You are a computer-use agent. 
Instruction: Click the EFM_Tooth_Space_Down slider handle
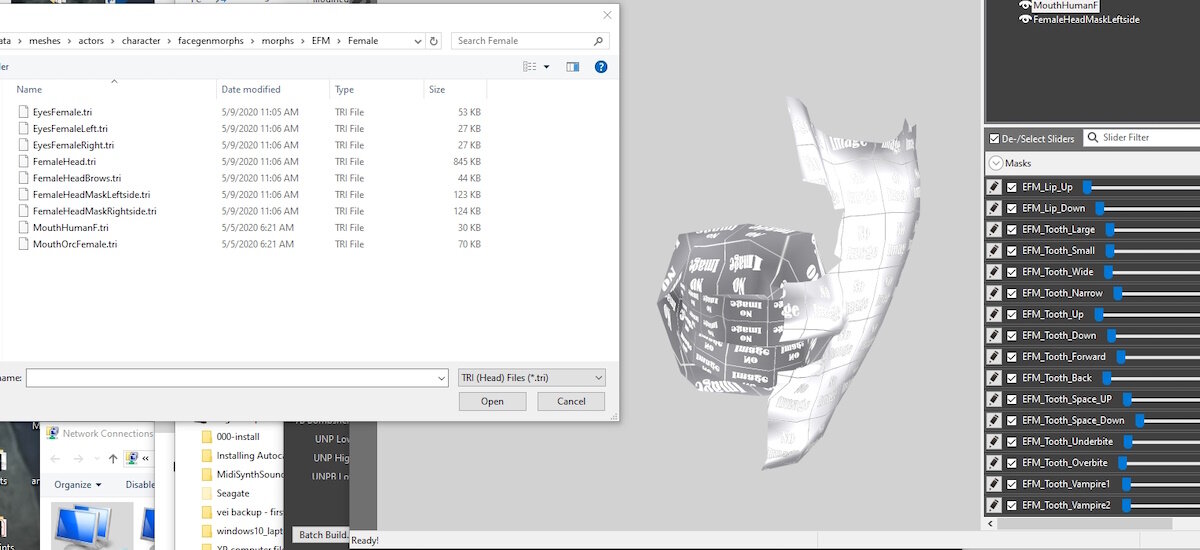tap(1138, 420)
